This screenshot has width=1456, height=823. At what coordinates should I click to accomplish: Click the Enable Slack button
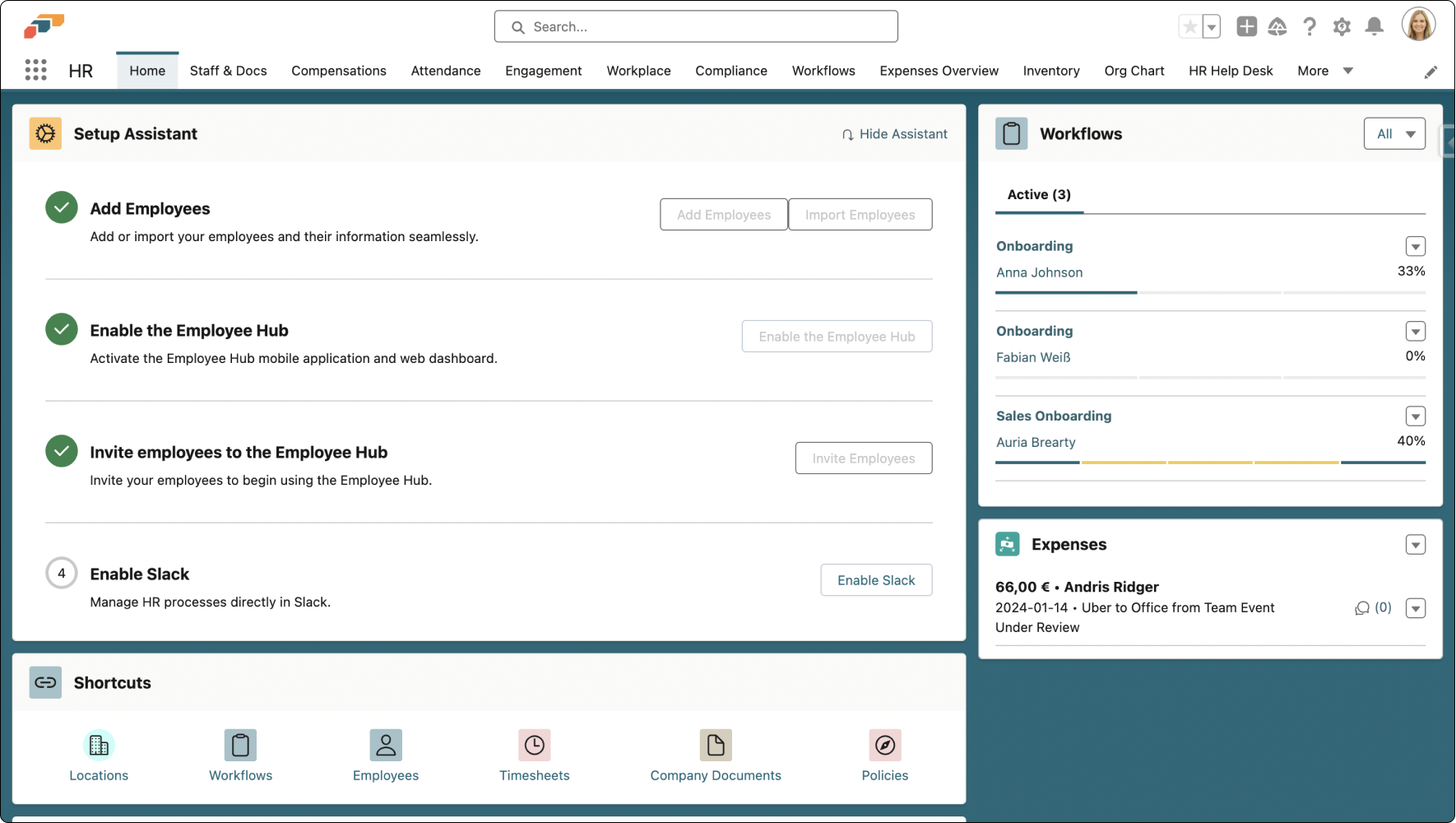point(876,580)
